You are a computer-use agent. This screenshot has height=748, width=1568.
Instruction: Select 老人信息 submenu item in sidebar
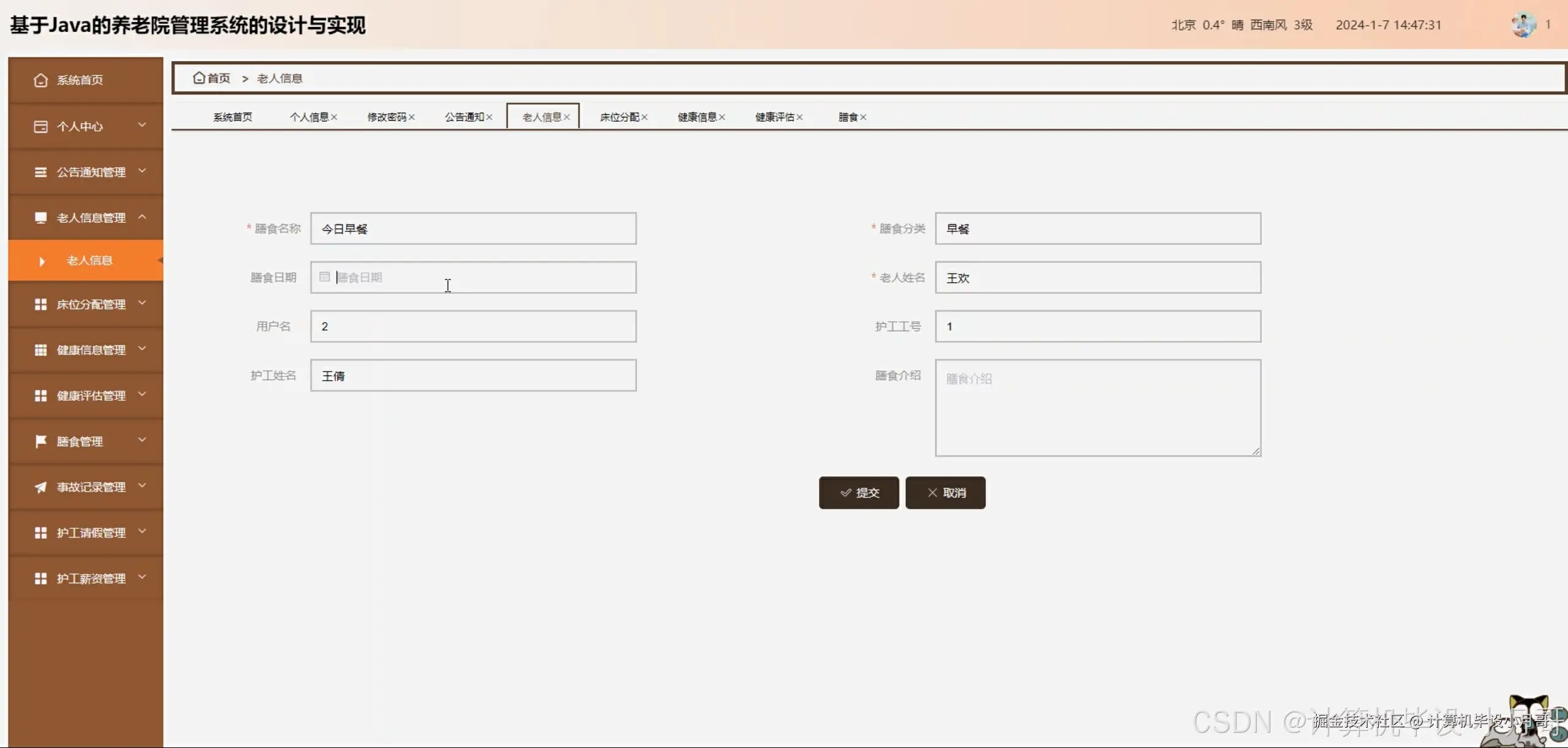[x=89, y=260]
